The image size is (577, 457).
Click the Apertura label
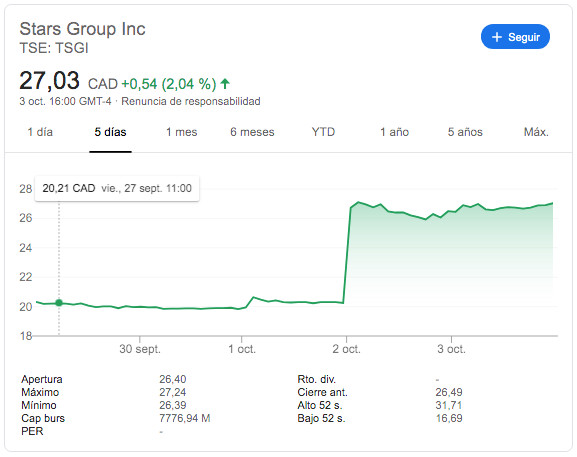(42, 379)
